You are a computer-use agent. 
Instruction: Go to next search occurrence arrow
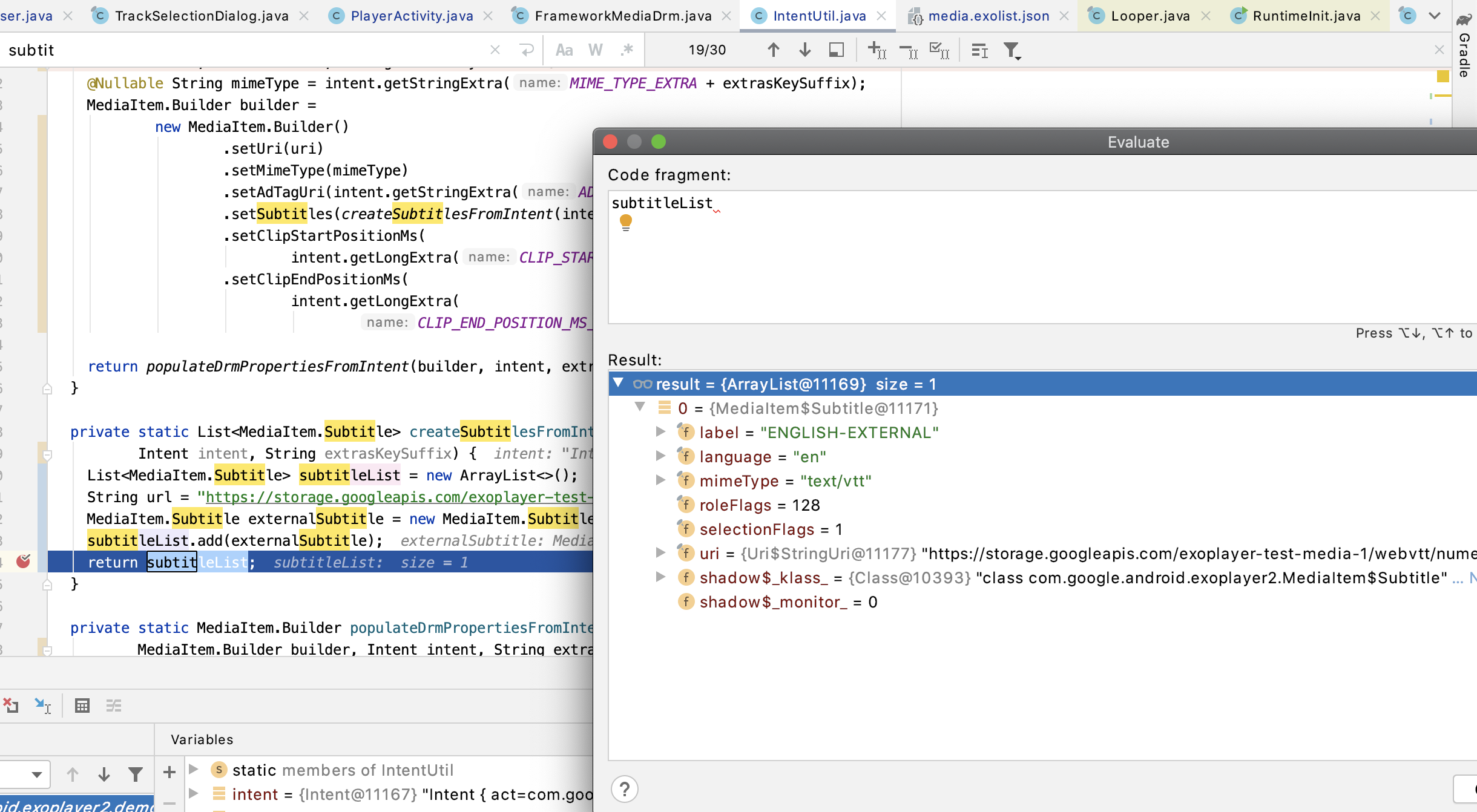click(804, 50)
